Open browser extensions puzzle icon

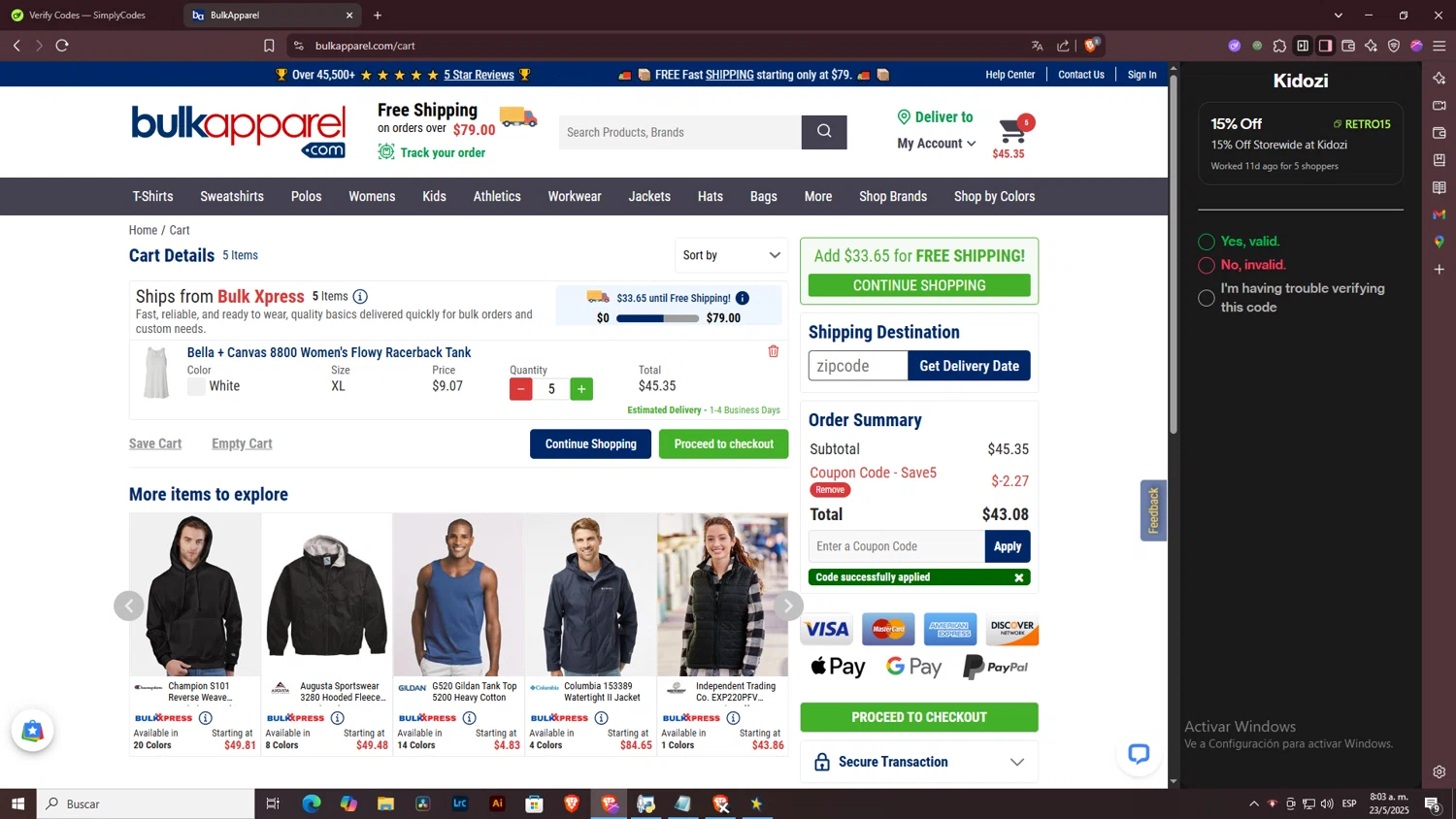[x=1280, y=46]
